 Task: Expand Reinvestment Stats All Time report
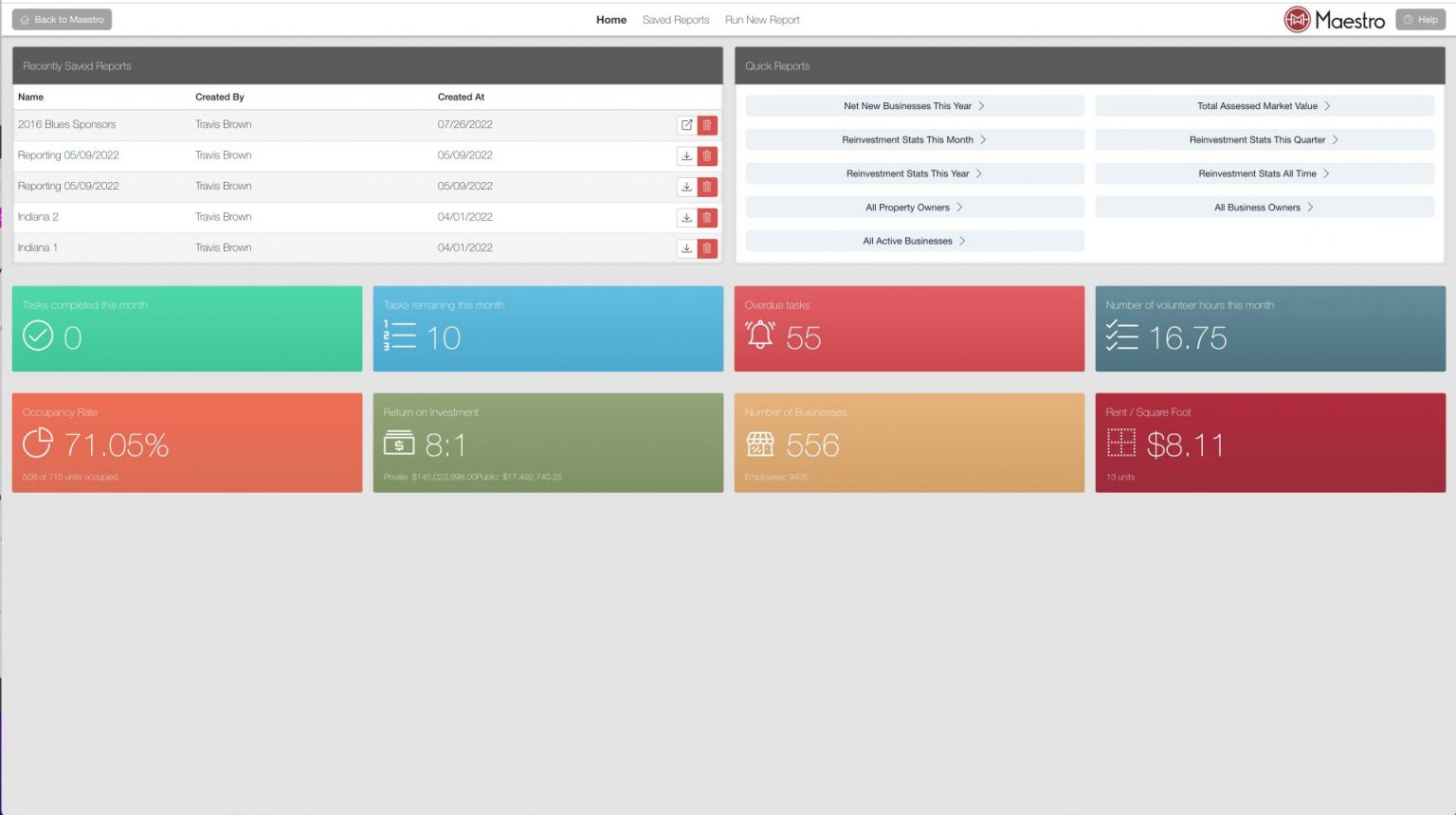1264,172
